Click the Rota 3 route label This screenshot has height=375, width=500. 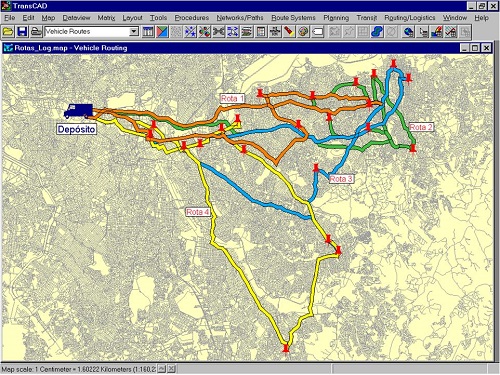pos(341,179)
